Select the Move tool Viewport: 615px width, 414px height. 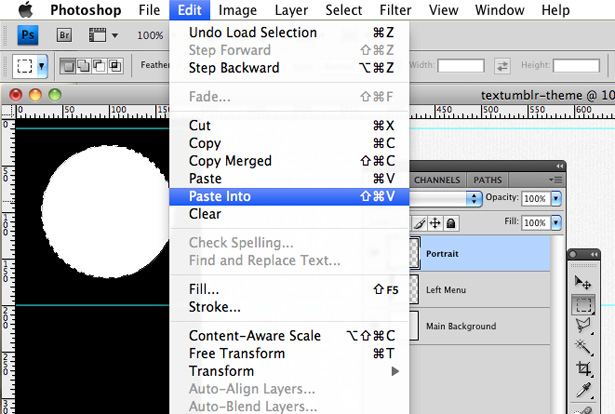click(583, 282)
